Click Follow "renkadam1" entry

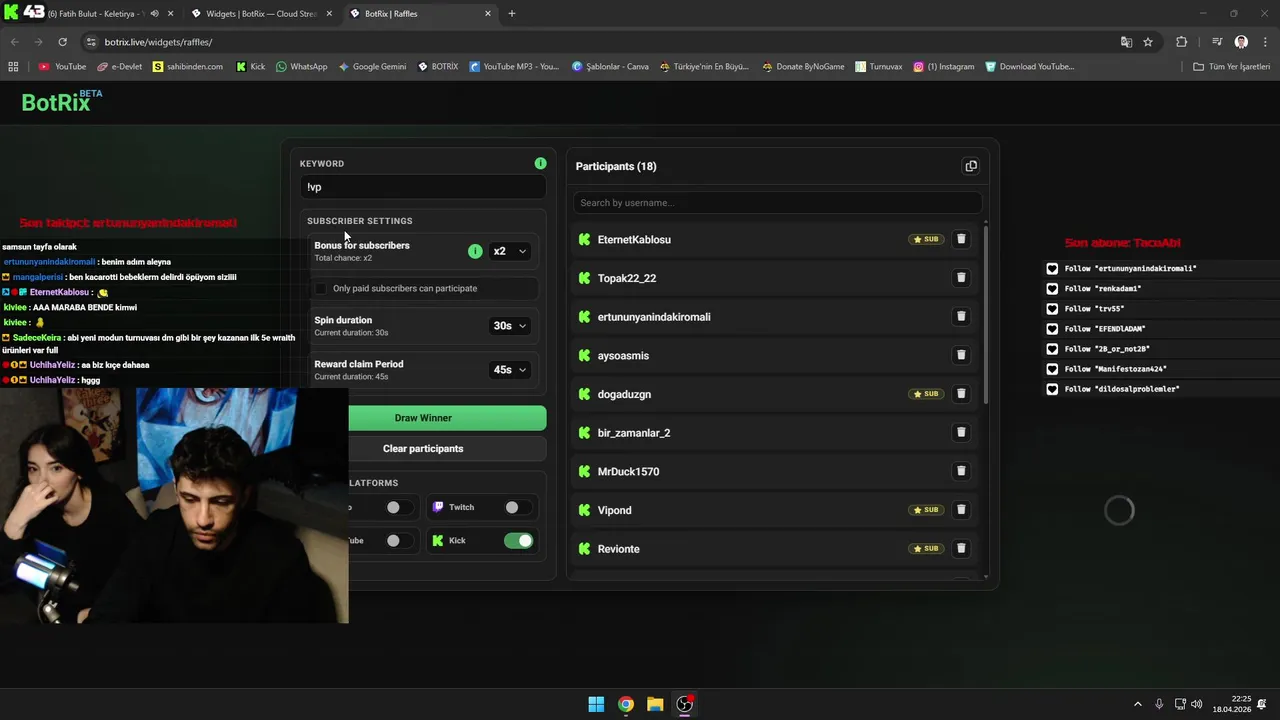click(1102, 289)
